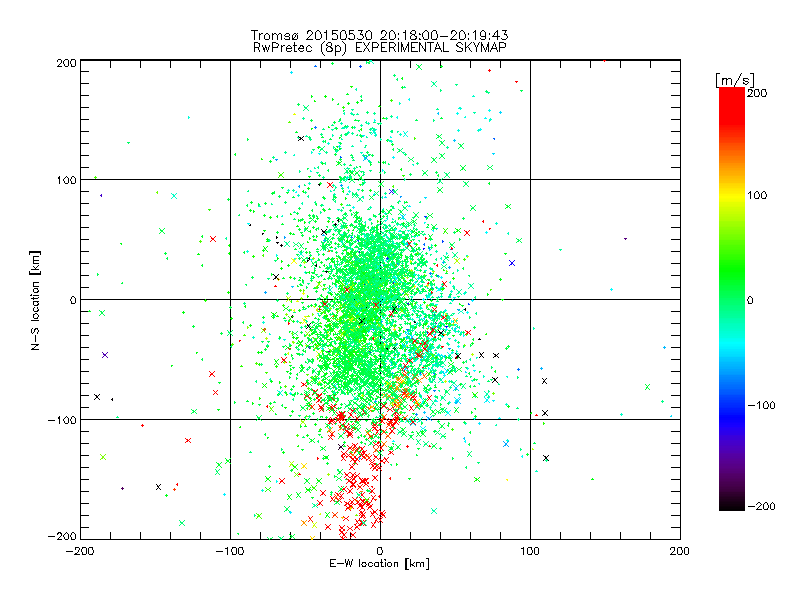
Task: Click the y-axis tick label '-200'
Action: pos(62,536)
